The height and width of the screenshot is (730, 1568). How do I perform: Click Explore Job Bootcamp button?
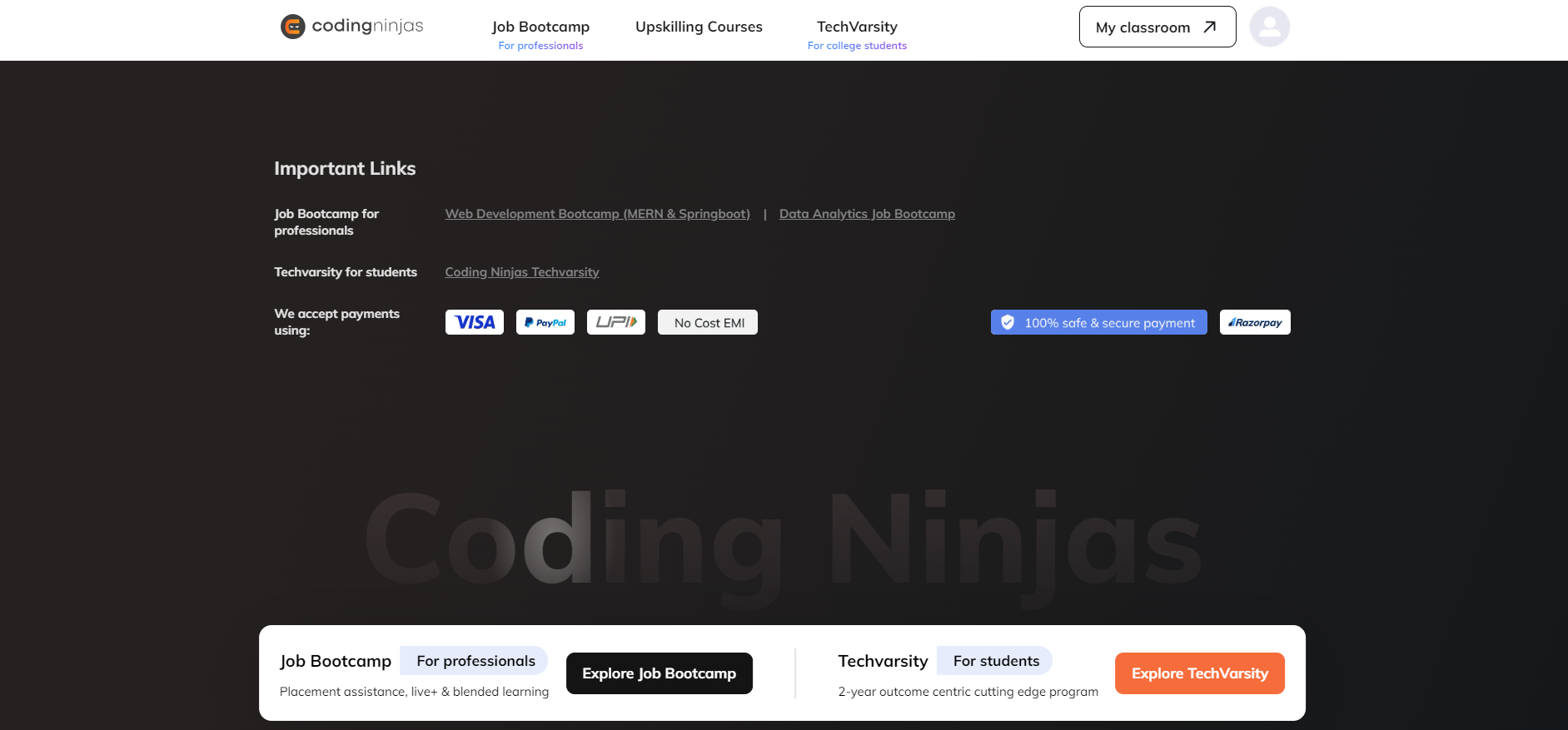(660, 673)
